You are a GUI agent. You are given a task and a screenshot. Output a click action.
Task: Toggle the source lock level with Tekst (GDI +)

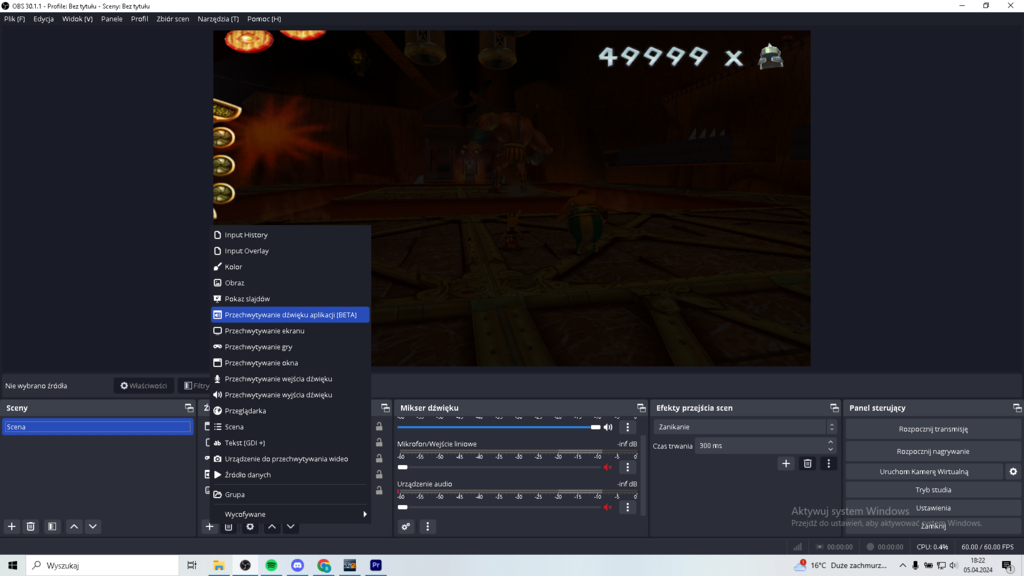379,443
